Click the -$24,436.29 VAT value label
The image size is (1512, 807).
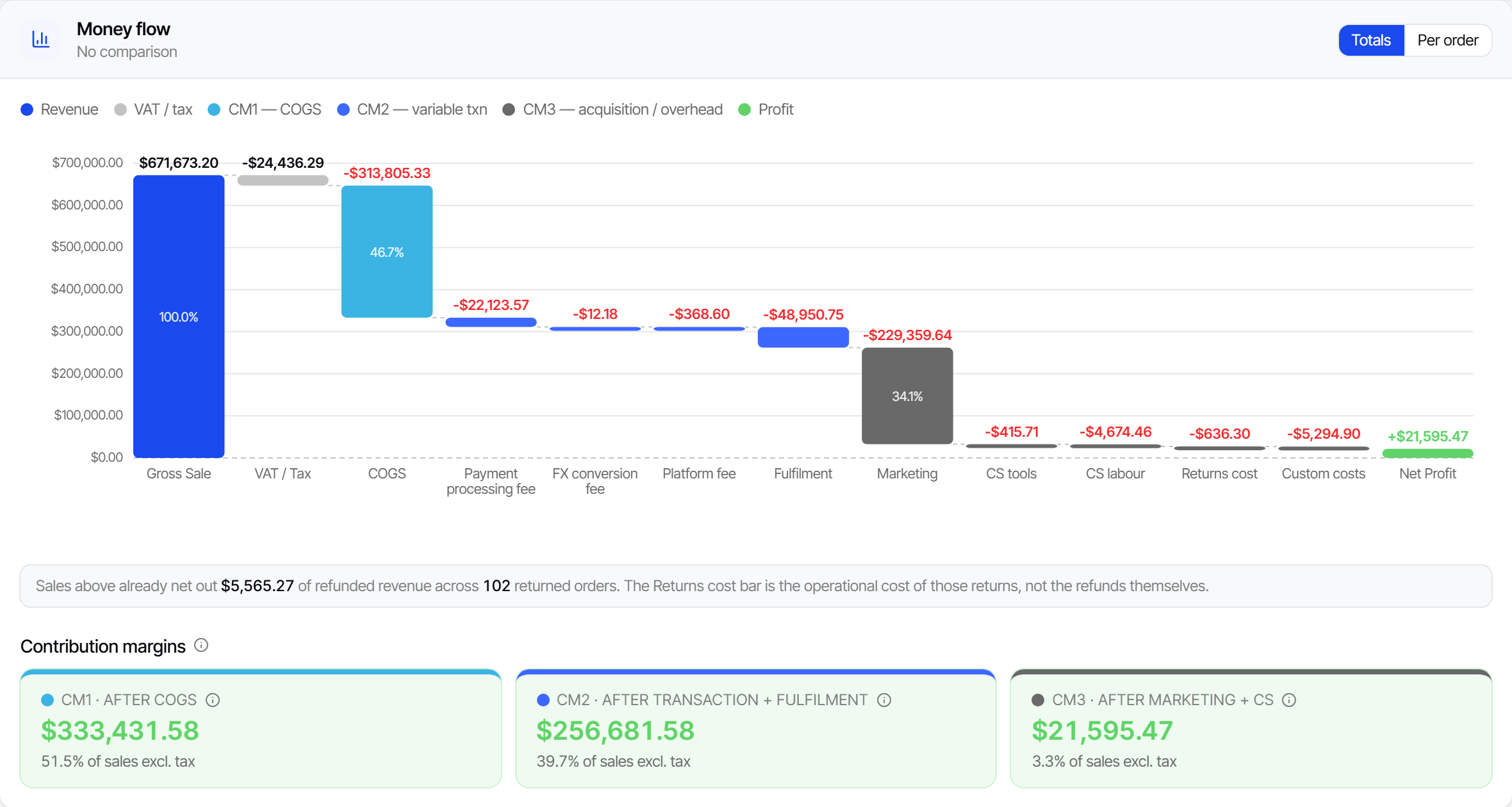283,163
